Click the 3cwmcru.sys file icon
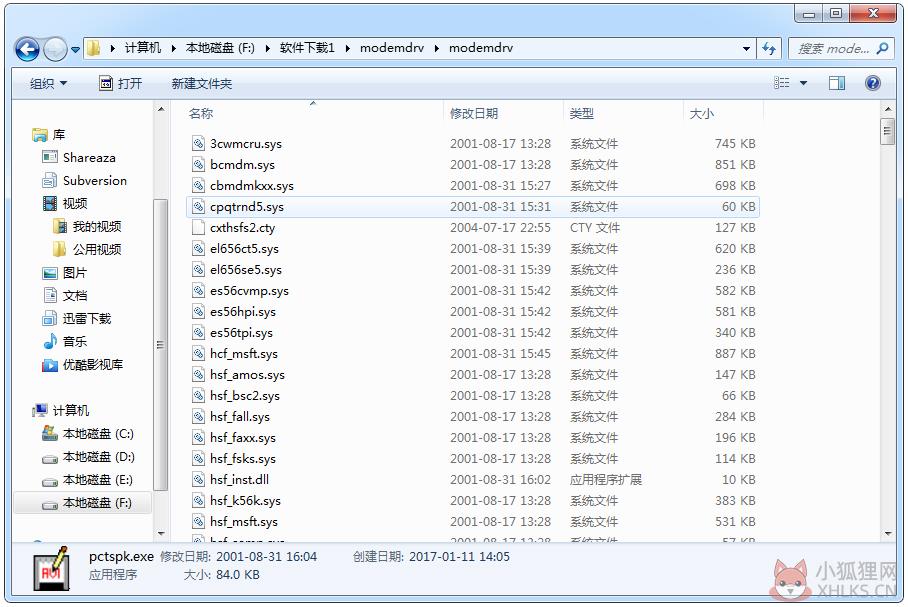This screenshot has height=607, width=908. (198, 144)
